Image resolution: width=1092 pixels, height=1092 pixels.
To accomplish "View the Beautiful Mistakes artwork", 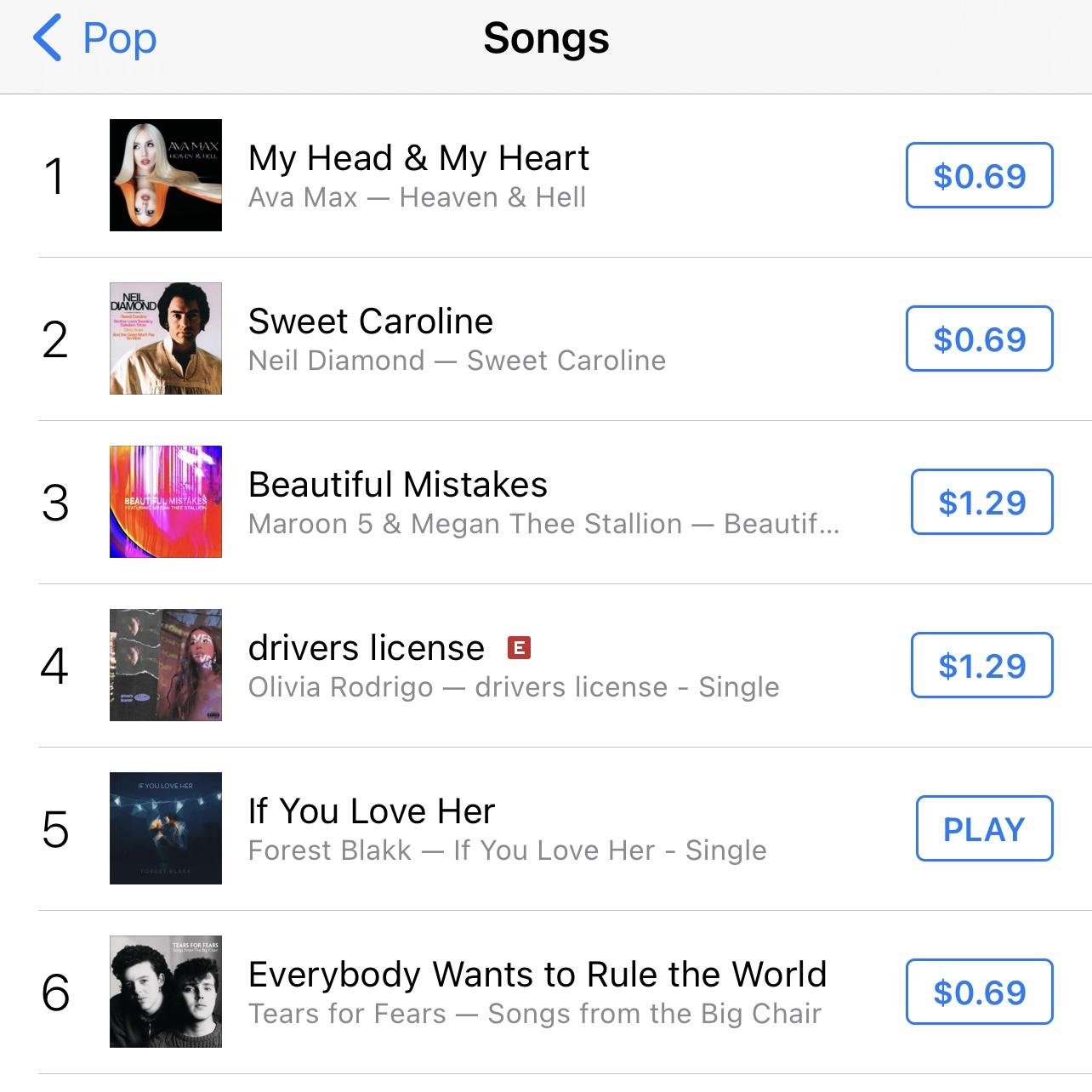I will coord(165,501).
